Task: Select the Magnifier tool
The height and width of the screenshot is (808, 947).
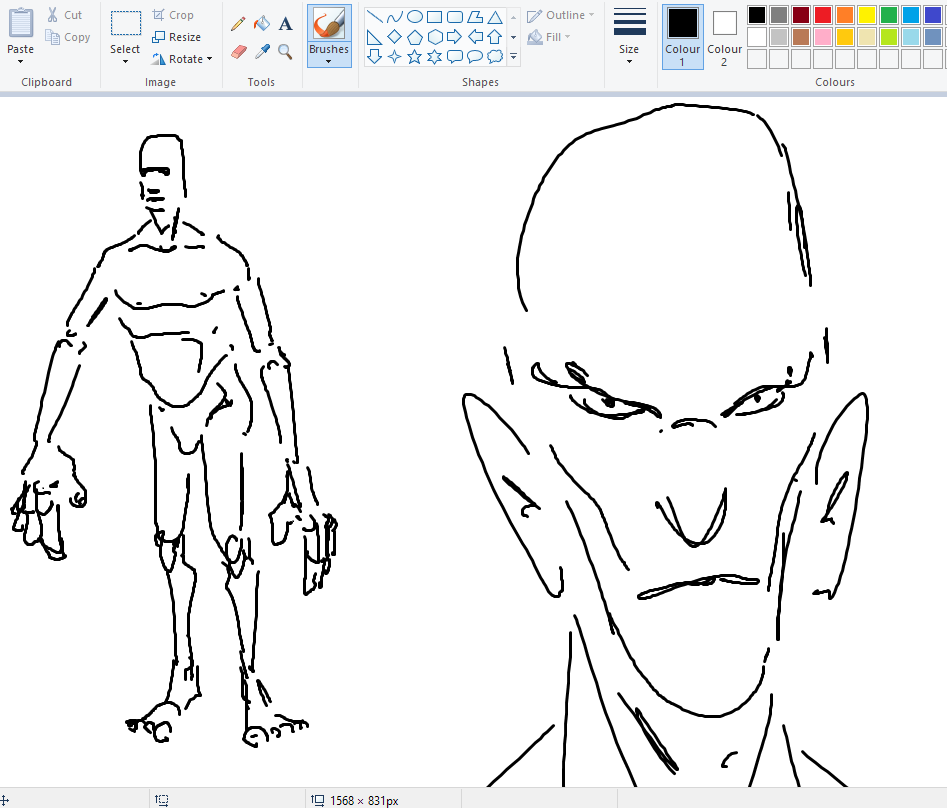Action: (x=285, y=52)
